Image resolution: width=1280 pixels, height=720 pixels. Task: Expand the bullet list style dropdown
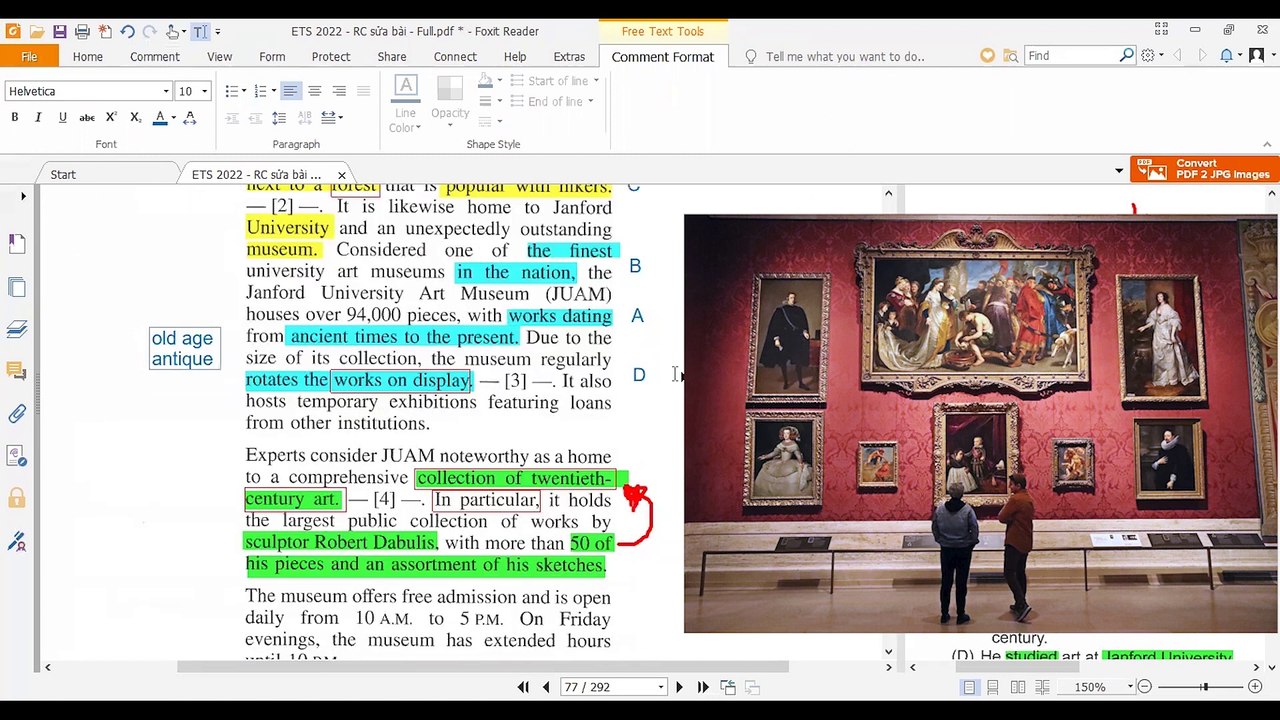tap(244, 91)
